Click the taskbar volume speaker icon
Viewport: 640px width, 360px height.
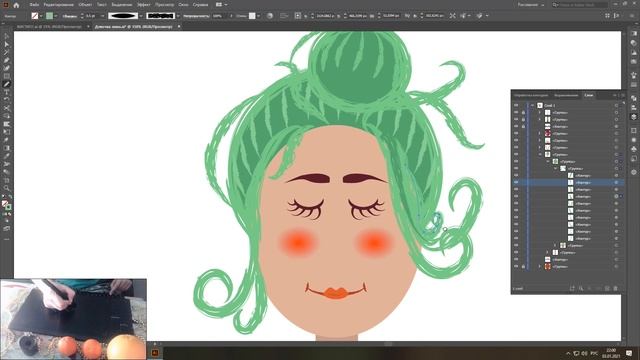584,353
